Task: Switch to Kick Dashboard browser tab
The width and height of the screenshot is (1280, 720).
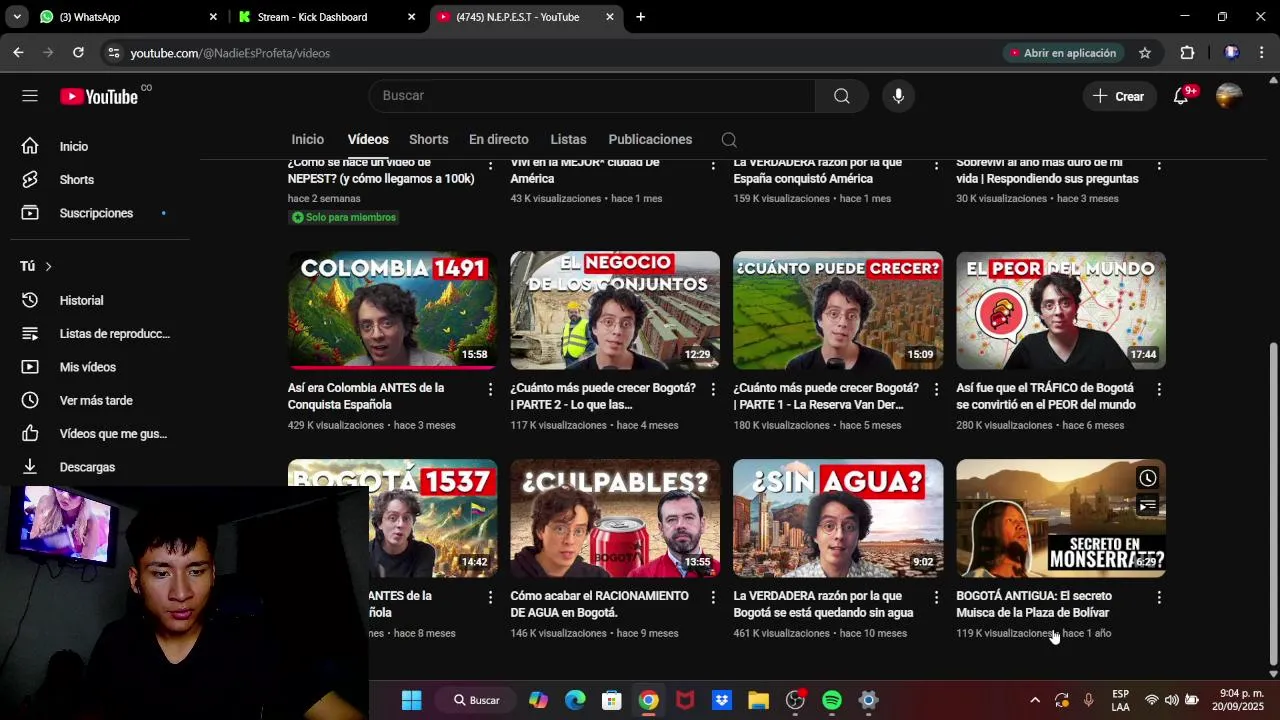Action: (325, 17)
